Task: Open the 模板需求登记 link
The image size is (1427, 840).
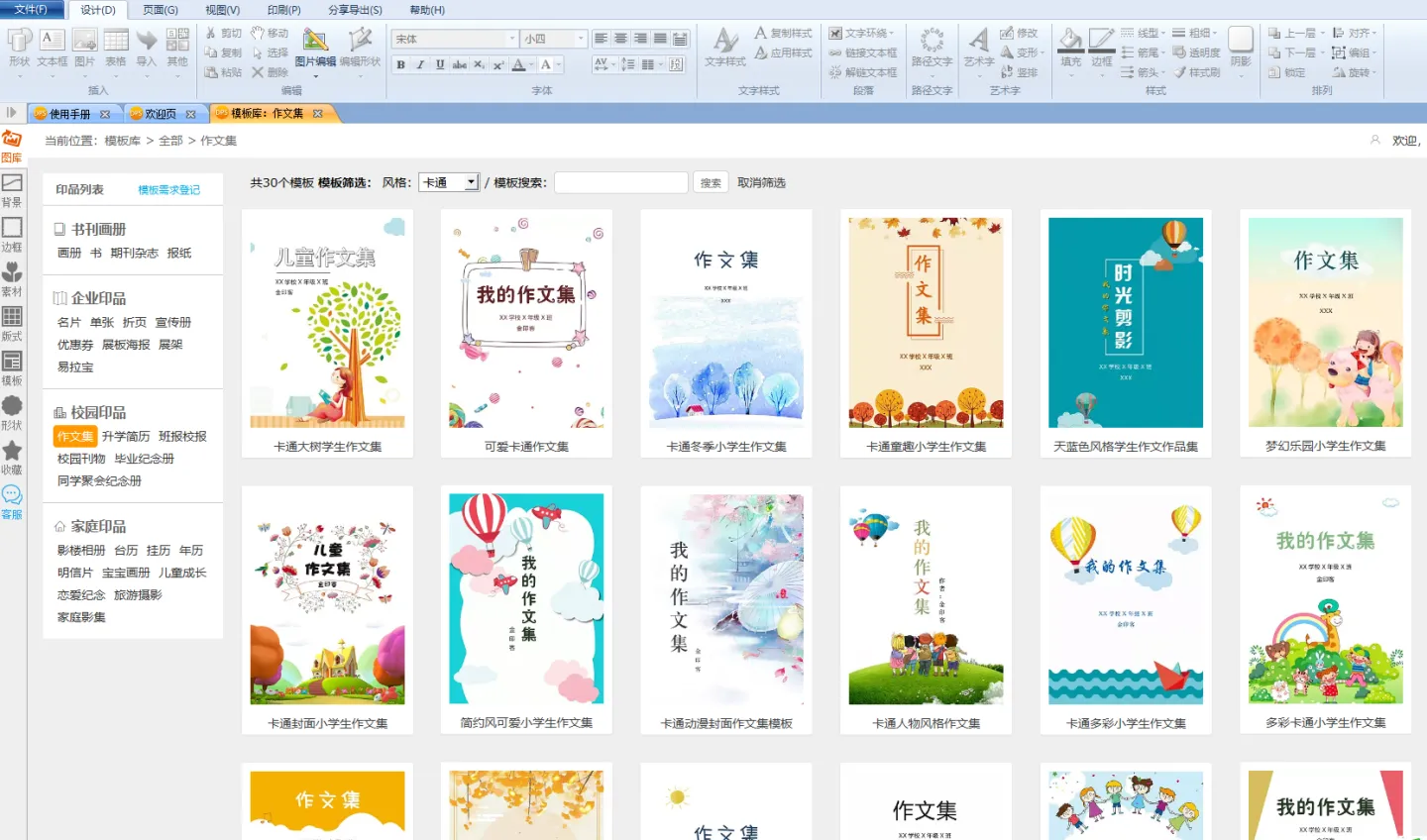Action: [x=168, y=190]
